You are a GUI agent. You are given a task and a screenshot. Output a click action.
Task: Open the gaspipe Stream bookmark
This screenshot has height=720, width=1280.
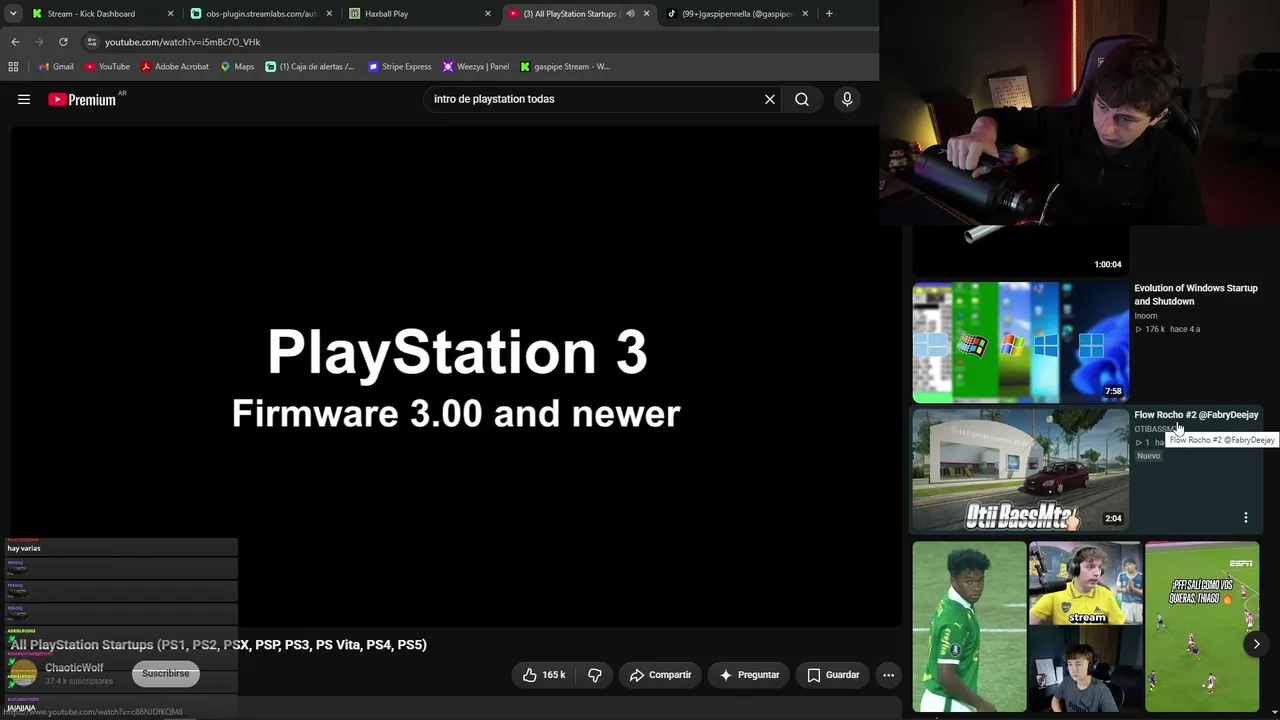point(565,67)
